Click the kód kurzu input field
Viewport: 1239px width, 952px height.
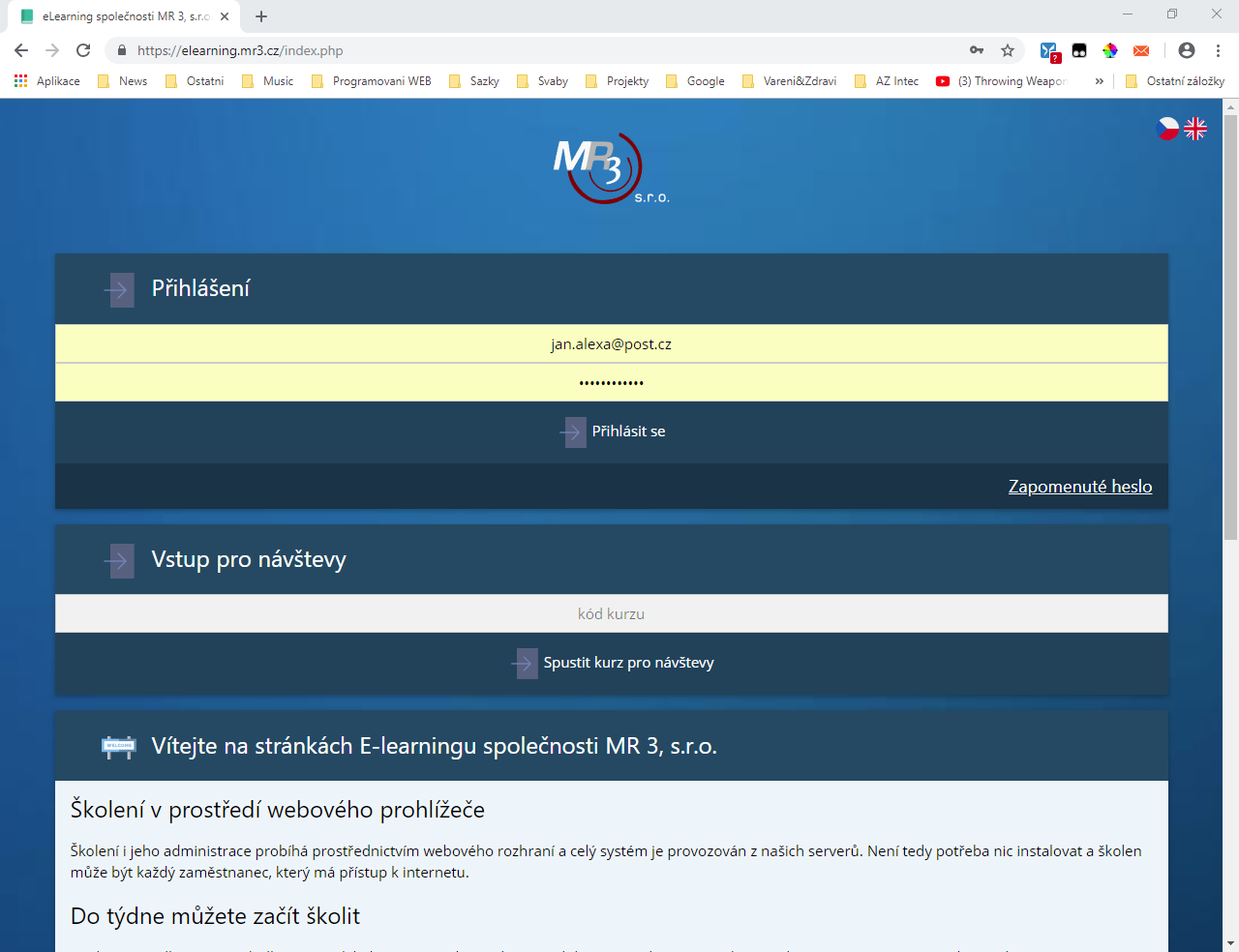pyautogui.click(x=612, y=613)
